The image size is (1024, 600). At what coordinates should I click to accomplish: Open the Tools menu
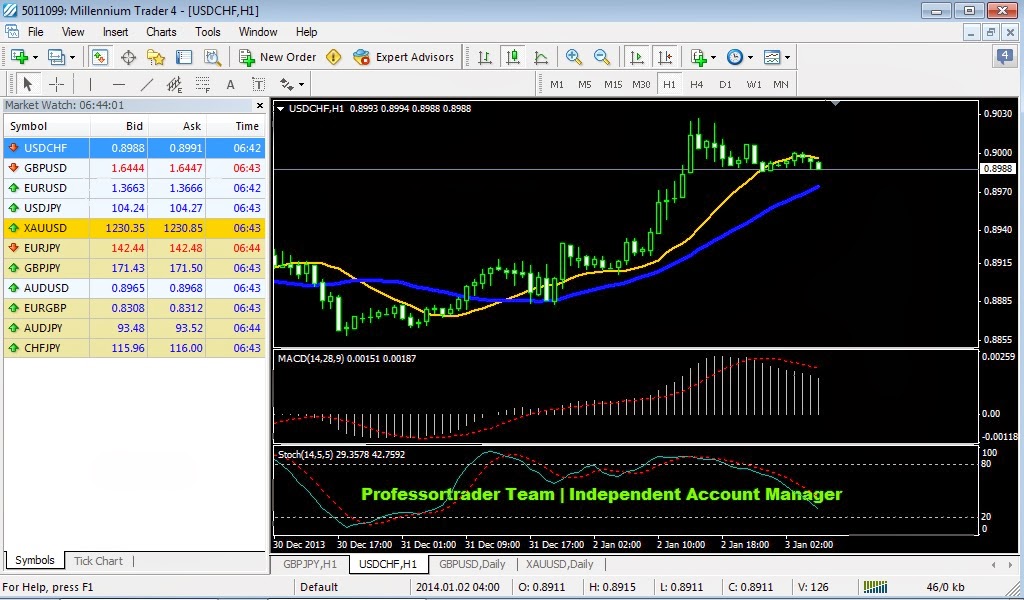coord(208,32)
